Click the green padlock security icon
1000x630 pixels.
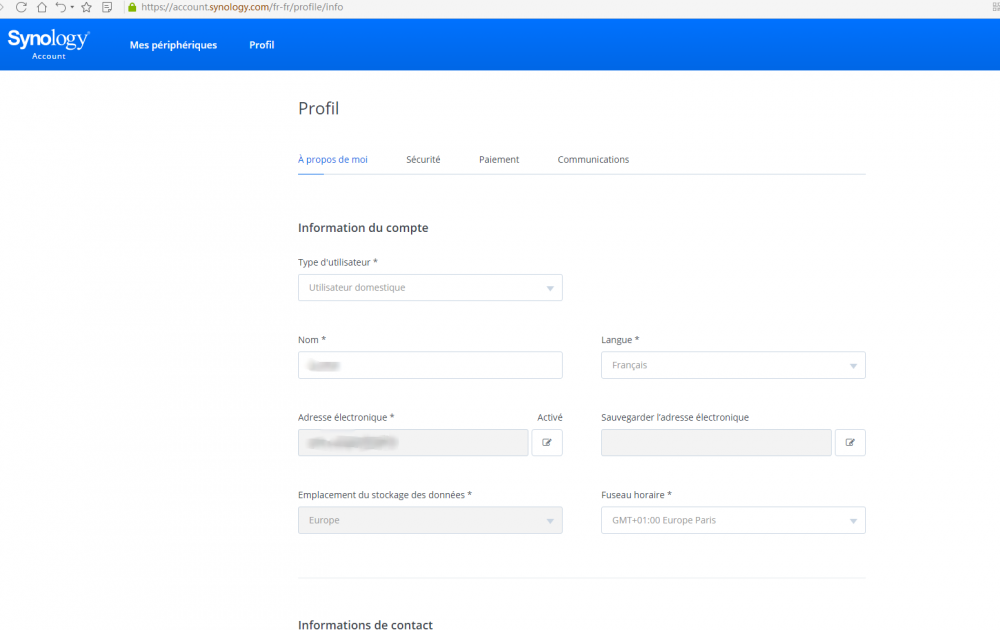click(132, 7)
